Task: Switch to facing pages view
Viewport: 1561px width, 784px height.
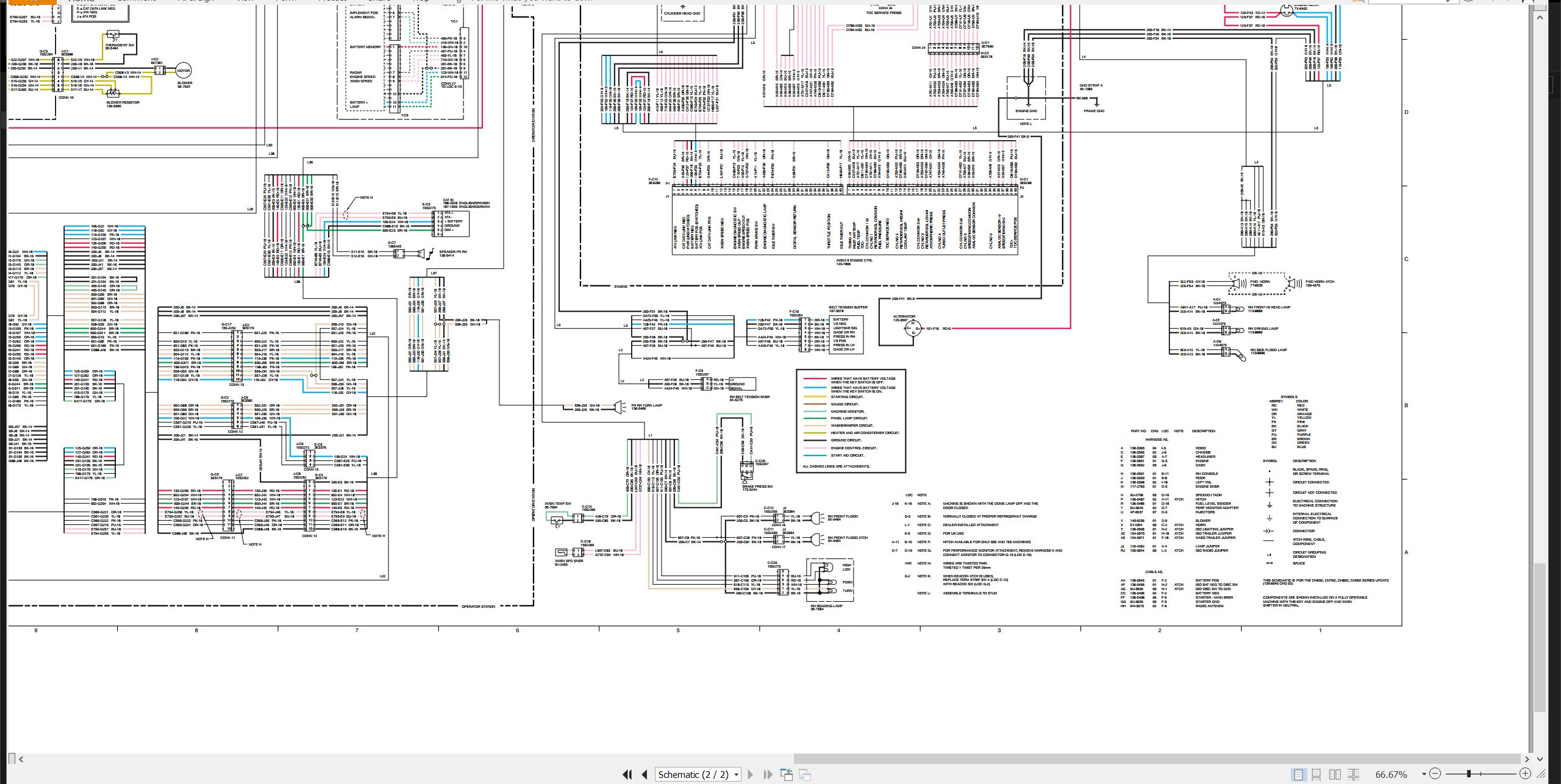Action: (1335, 774)
